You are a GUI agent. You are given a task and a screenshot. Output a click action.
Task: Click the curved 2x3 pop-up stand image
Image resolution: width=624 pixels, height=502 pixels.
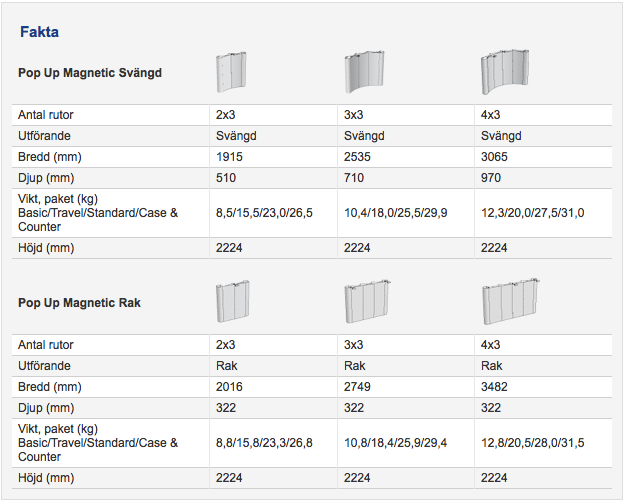pyautogui.click(x=231, y=72)
